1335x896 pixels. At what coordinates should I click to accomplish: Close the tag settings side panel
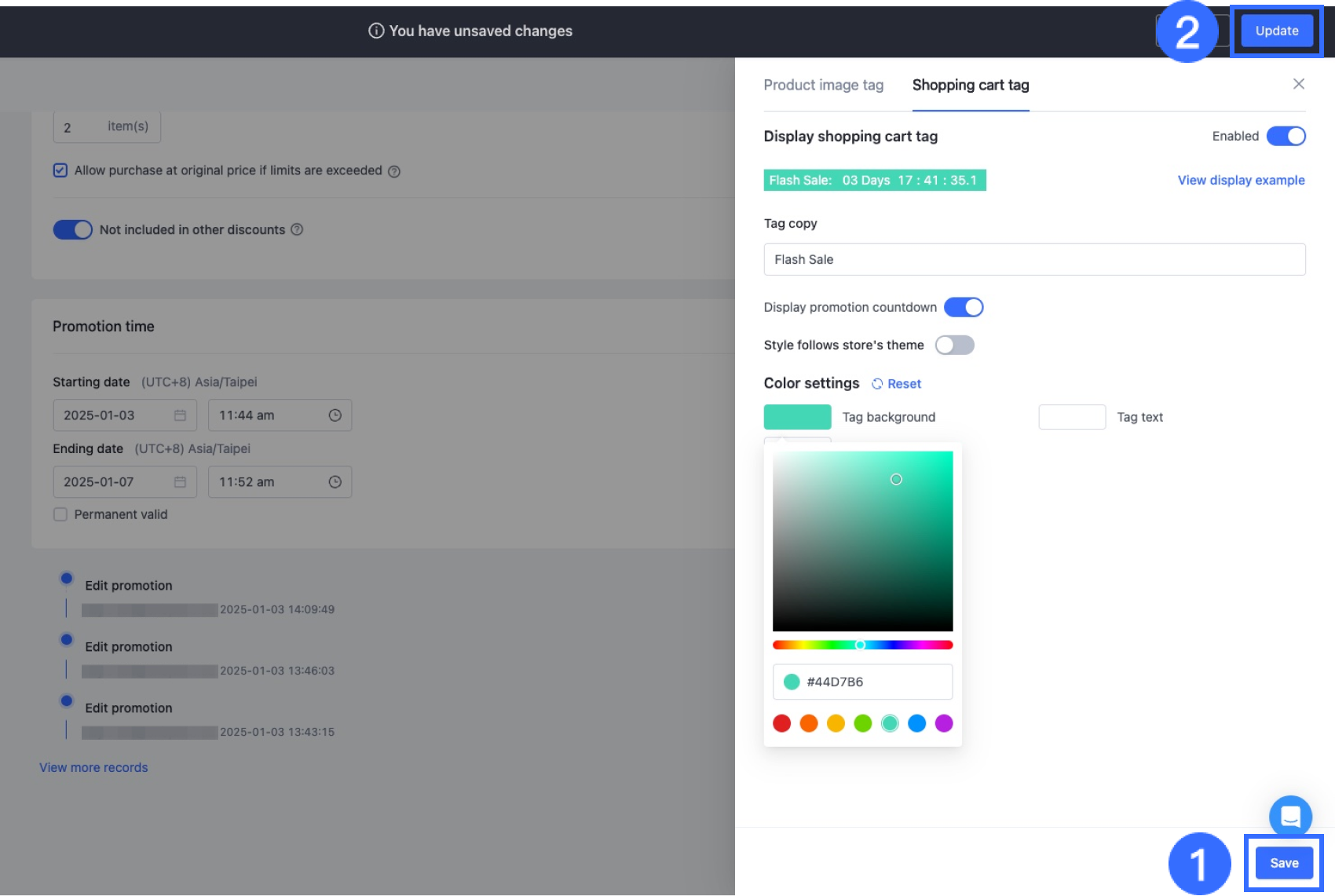pos(1299,84)
